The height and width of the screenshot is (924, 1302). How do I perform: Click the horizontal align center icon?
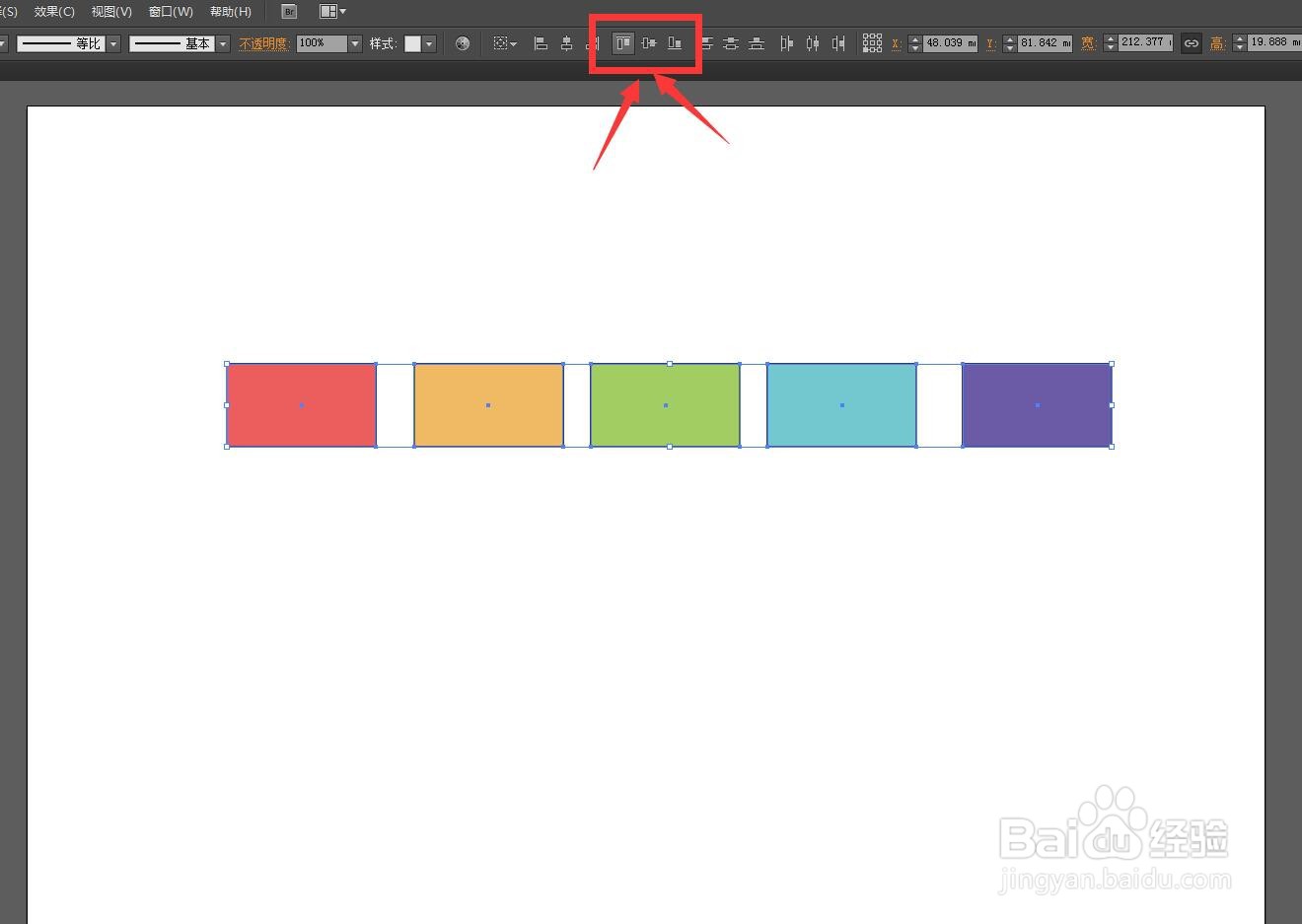click(x=567, y=42)
